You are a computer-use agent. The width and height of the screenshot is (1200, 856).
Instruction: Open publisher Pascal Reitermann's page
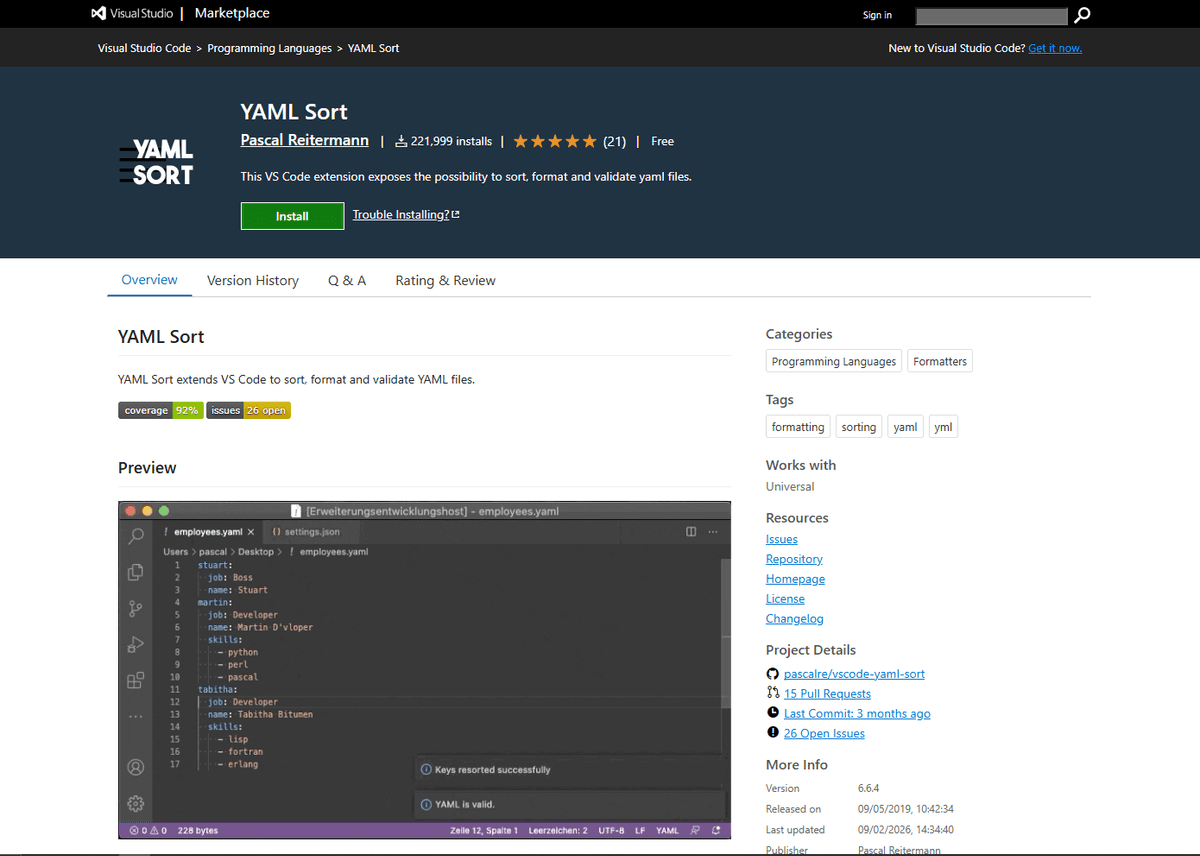pos(305,141)
